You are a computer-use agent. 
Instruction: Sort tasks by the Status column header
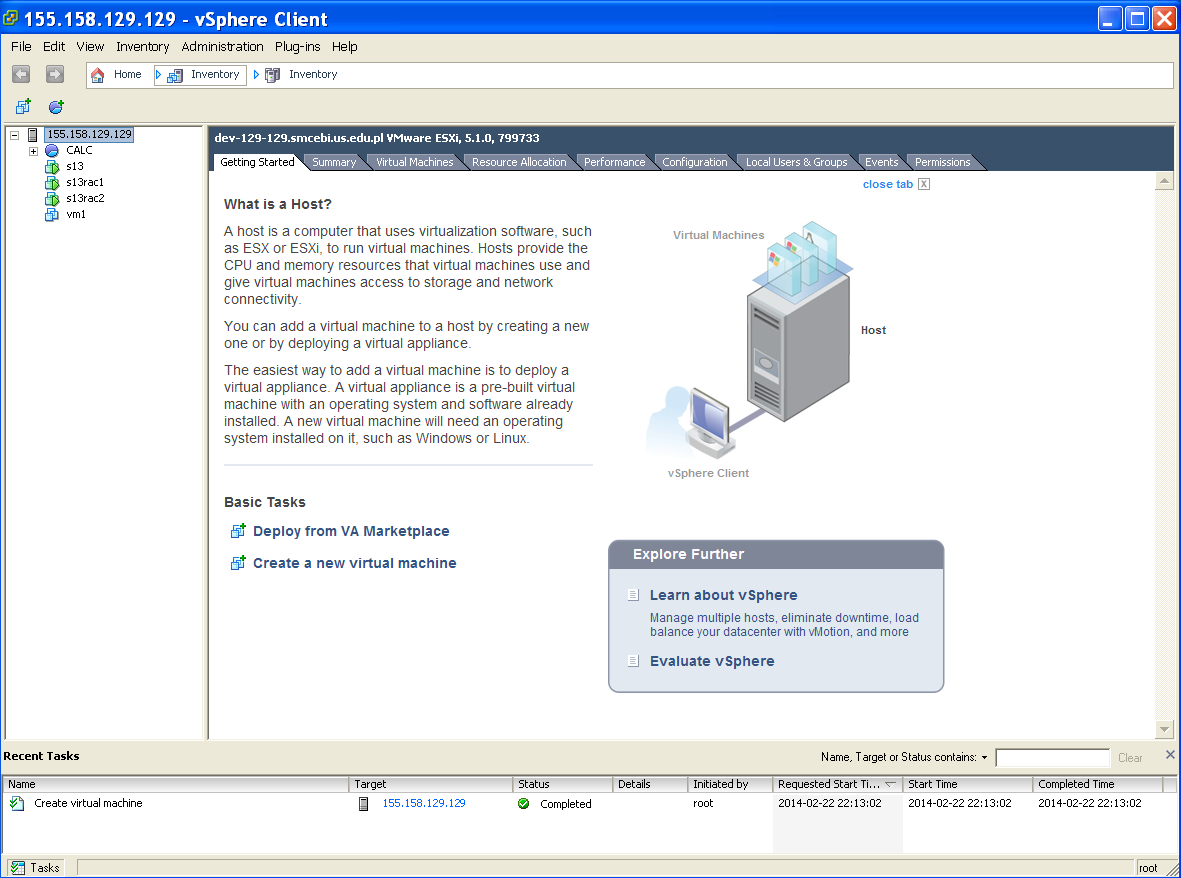click(x=563, y=784)
